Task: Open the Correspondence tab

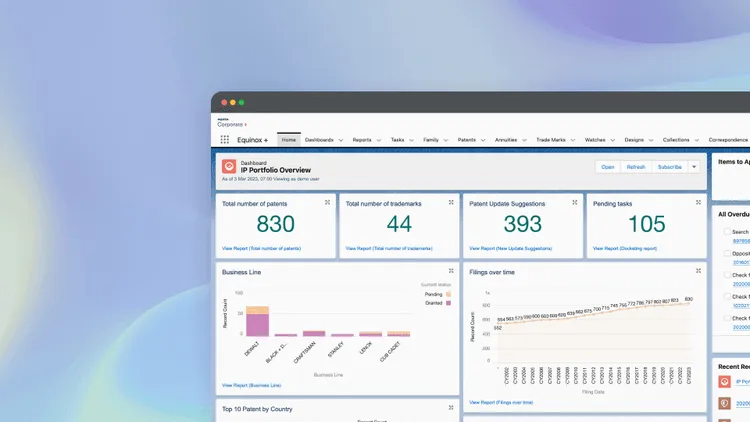Action: pyautogui.click(x=728, y=140)
